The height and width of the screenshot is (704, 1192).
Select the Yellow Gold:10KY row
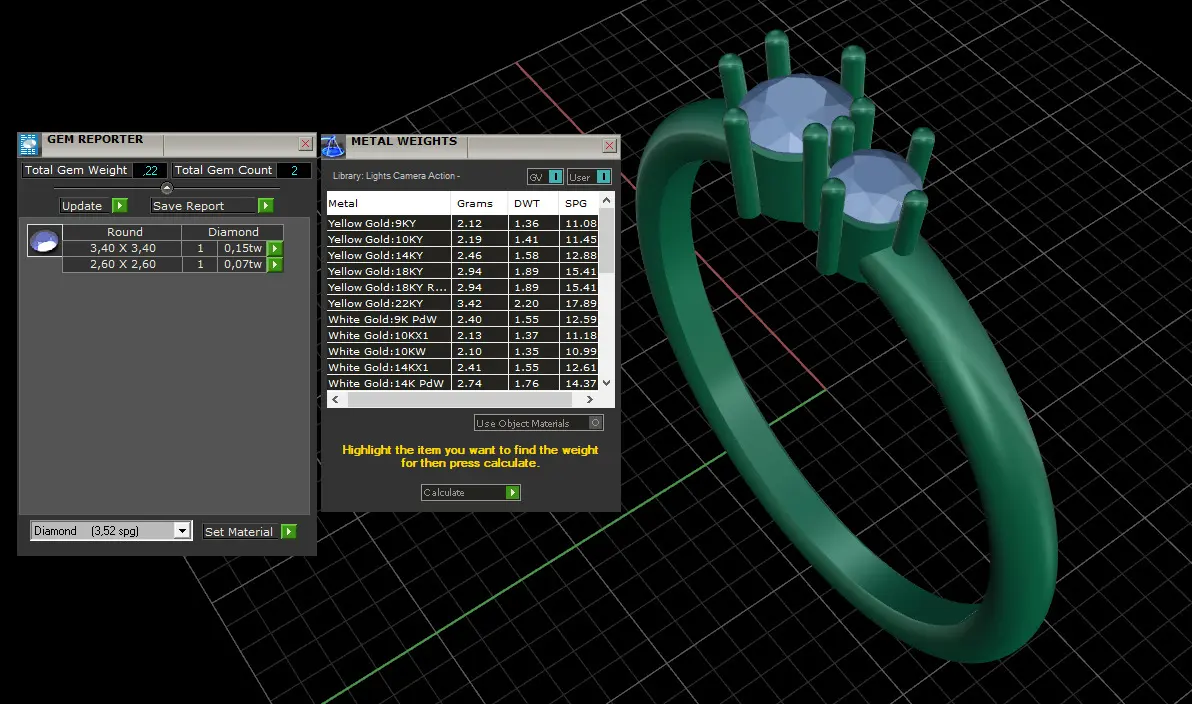tap(462, 239)
